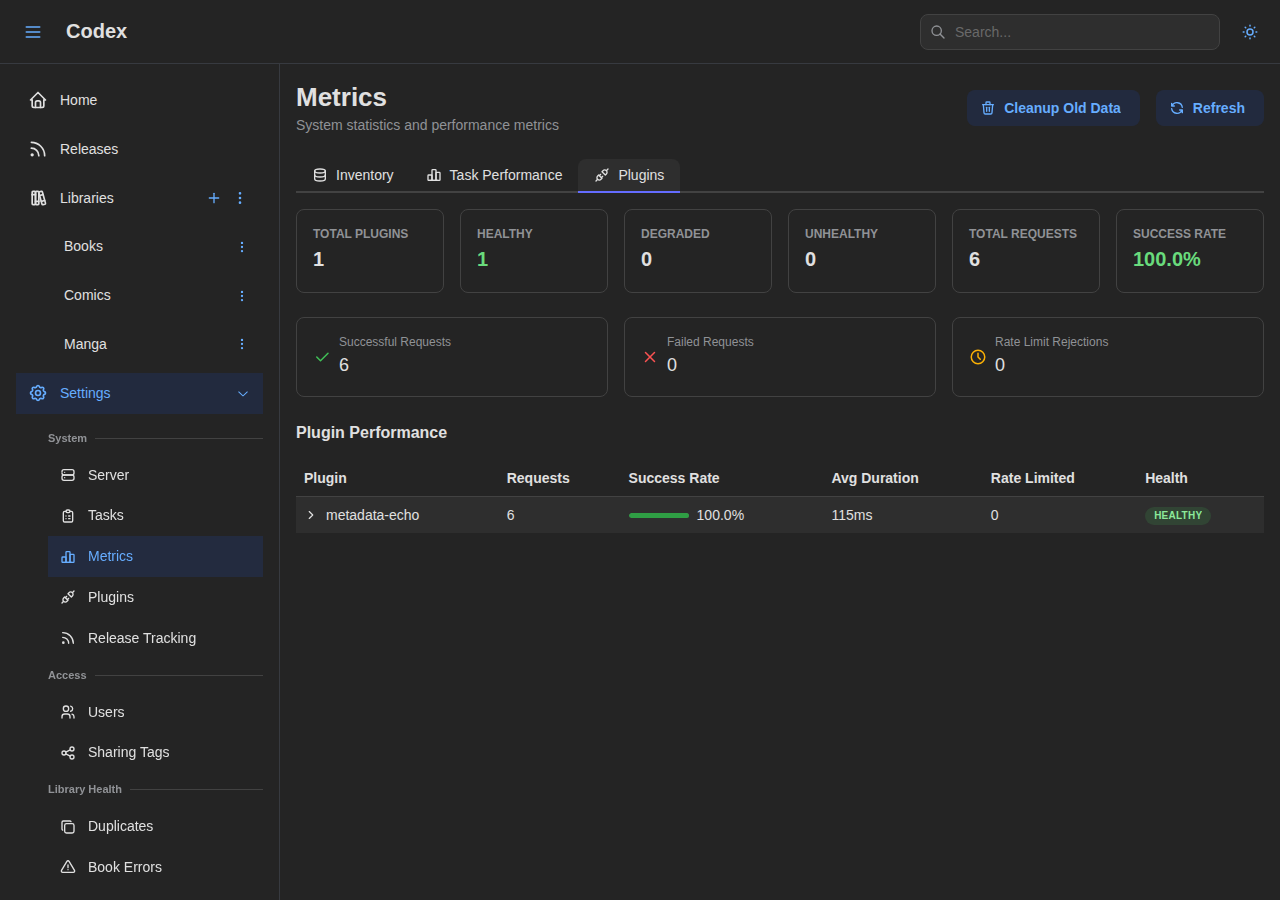Click the Avg Duration column header
This screenshot has width=1280, height=900.
(x=875, y=478)
